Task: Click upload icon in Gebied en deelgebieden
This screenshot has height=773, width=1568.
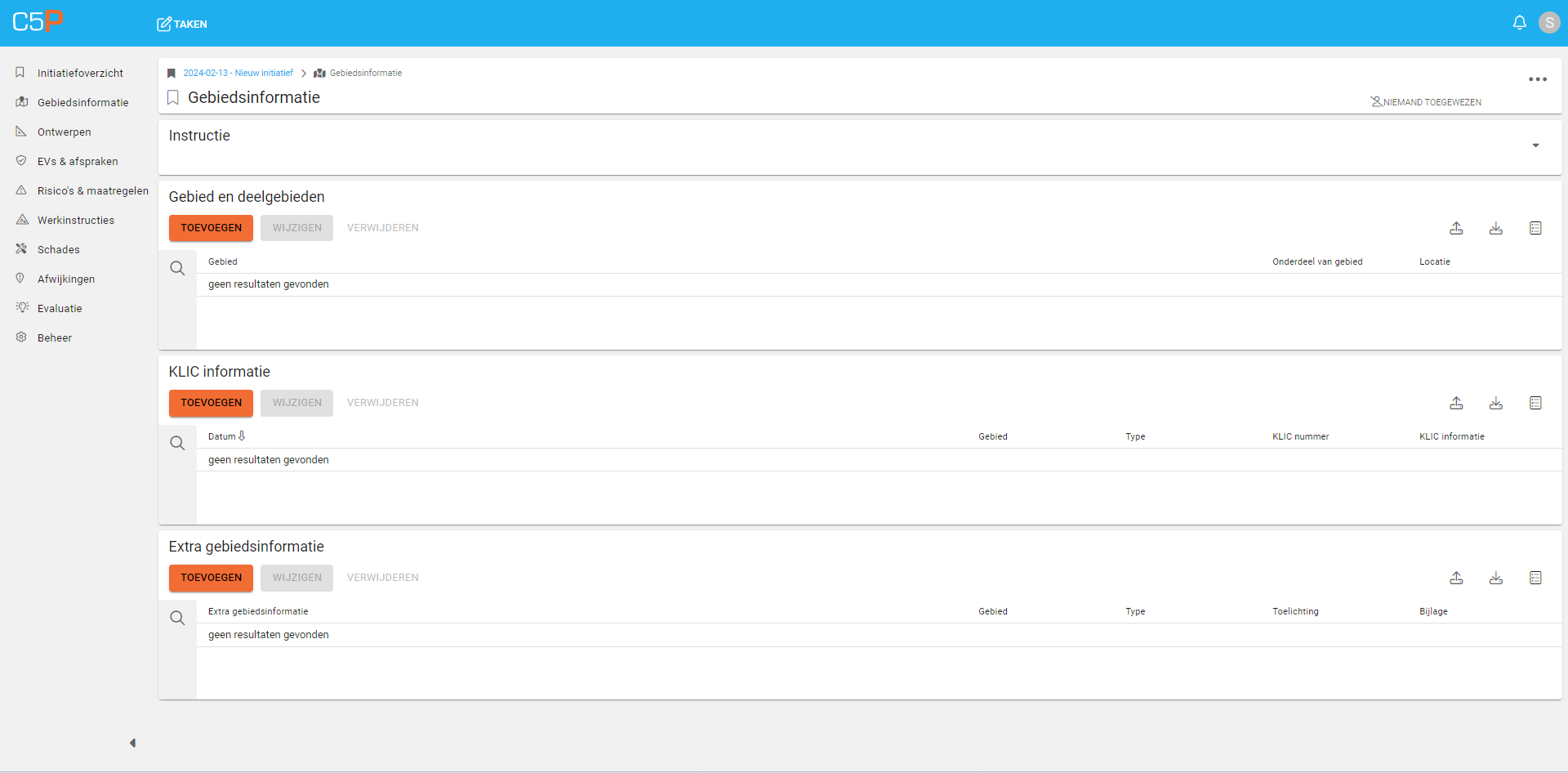Action: tap(1456, 228)
